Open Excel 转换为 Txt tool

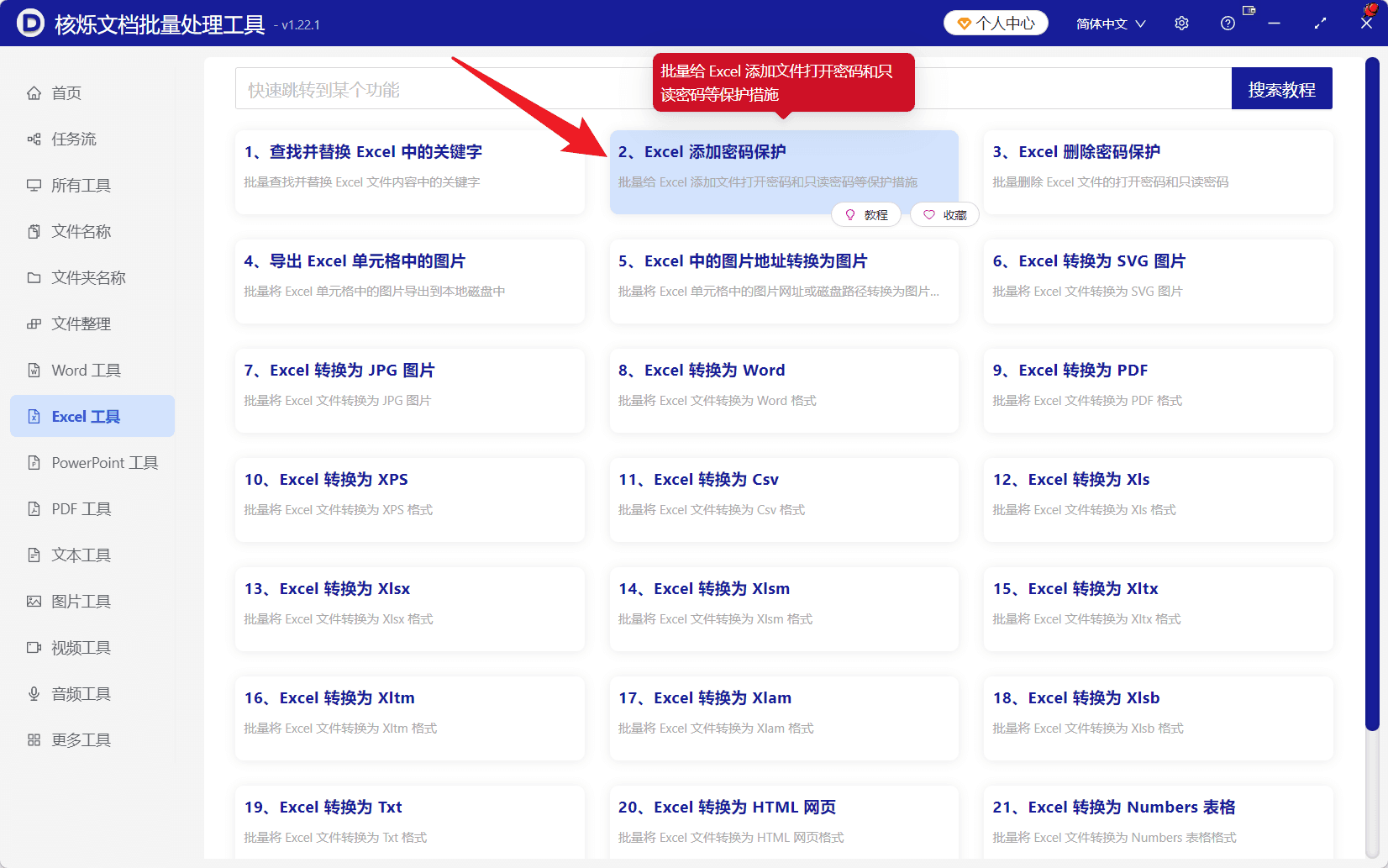pyautogui.click(x=410, y=822)
